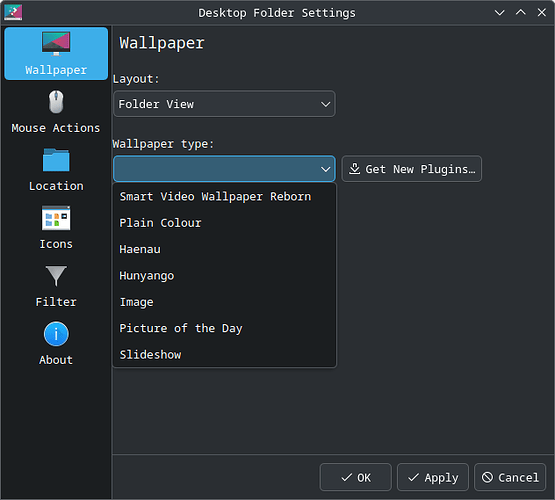Image resolution: width=555 pixels, height=500 pixels.
Task: Click the app icon in title bar
Action: (x=13, y=12)
